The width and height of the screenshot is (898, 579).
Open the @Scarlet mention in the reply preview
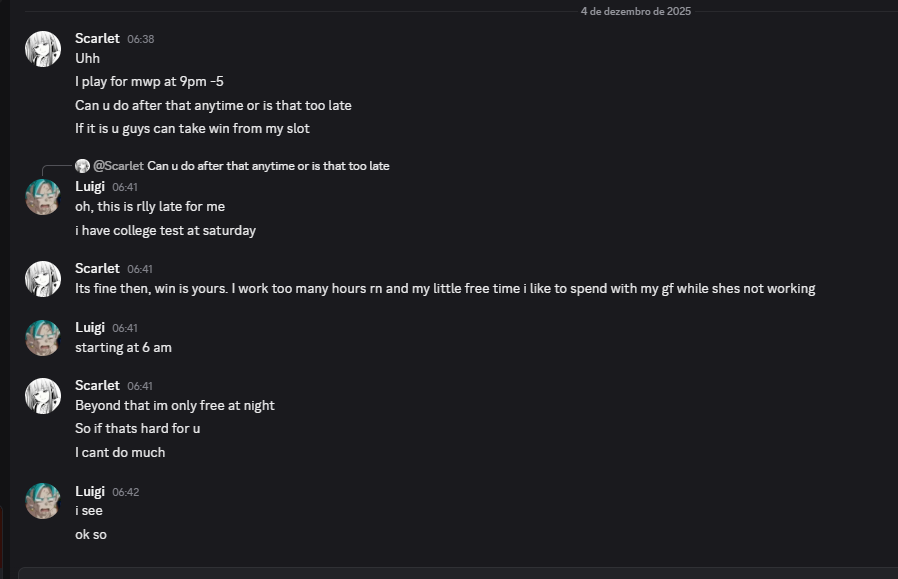click(118, 166)
